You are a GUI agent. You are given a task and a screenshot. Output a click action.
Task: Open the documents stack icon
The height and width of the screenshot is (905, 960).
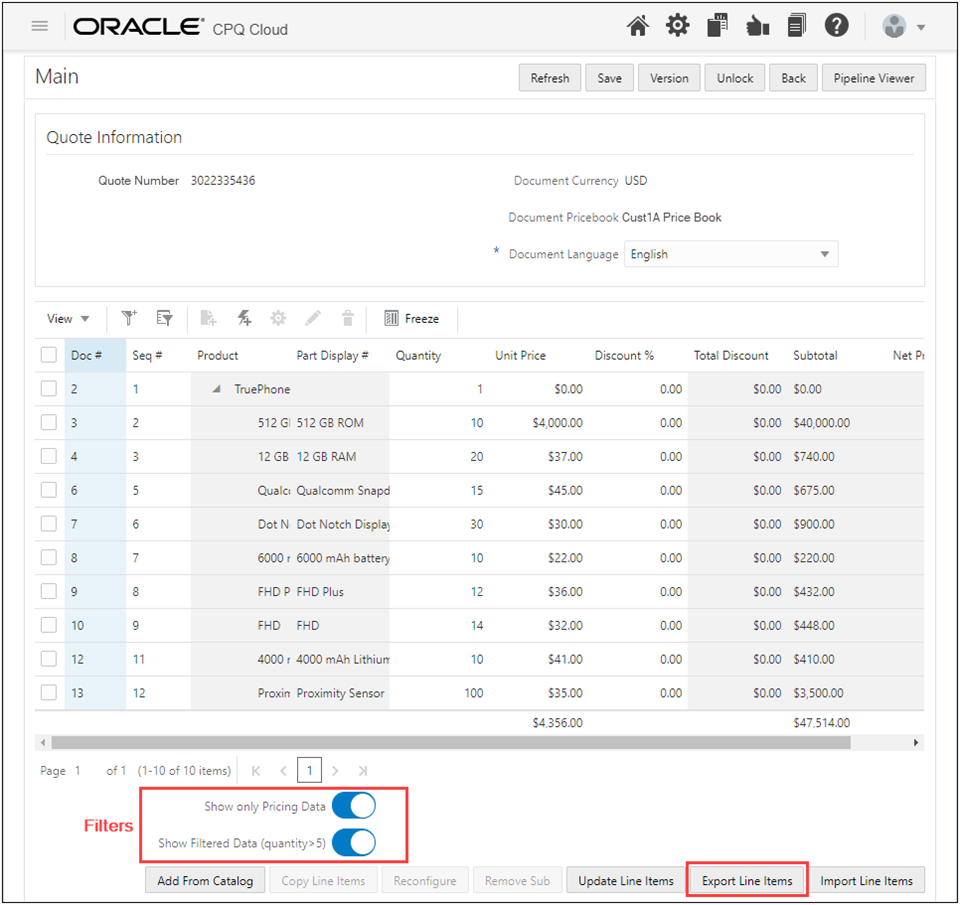click(796, 25)
